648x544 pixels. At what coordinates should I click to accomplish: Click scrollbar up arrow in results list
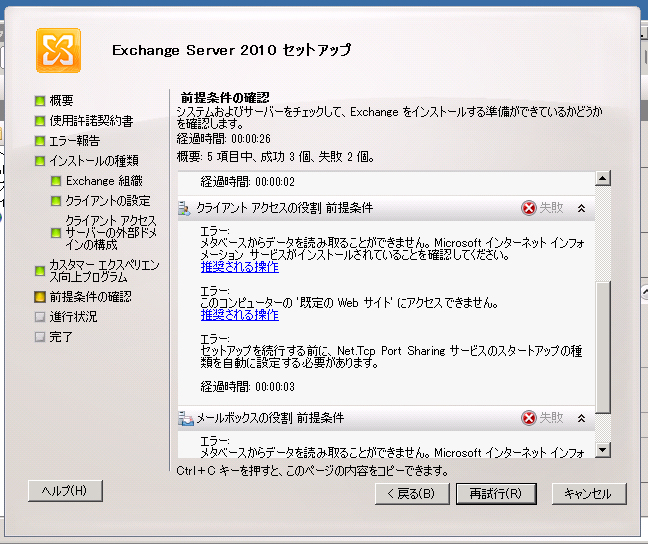603,178
